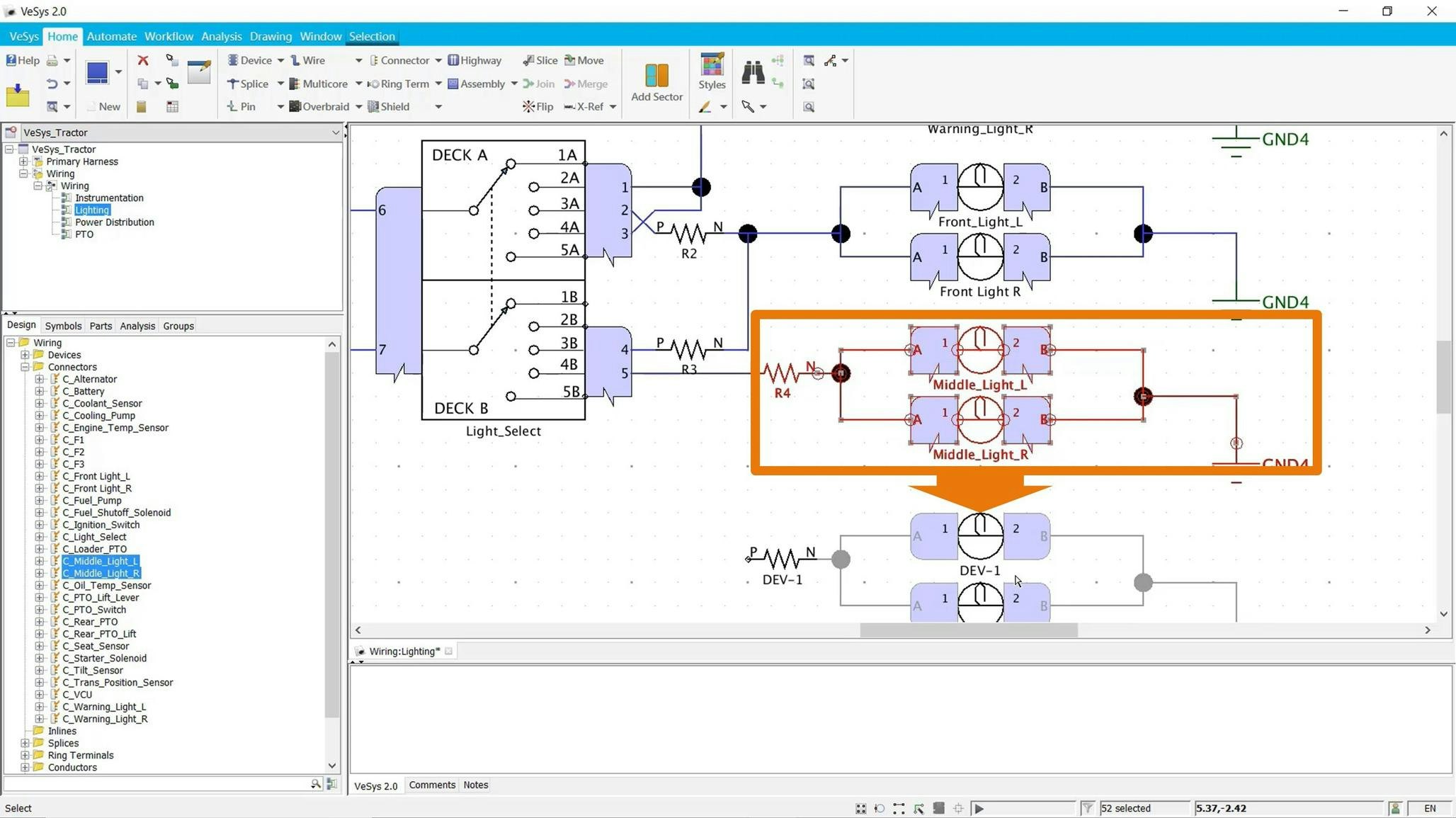Click the filter icon in status bar
1456x818 pixels.
point(1088,808)
